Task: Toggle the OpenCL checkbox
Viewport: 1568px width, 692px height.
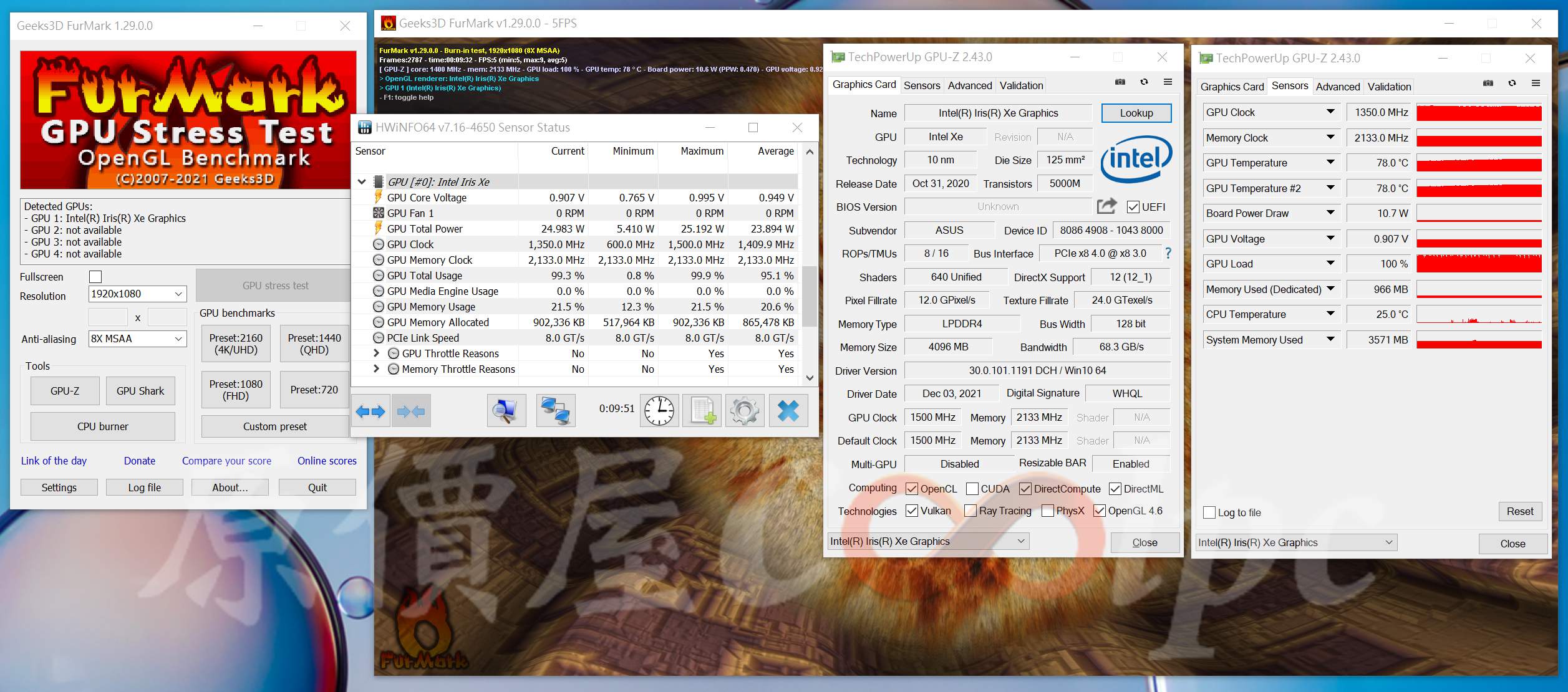Action: pyautogui.click(x=911, y=489)
